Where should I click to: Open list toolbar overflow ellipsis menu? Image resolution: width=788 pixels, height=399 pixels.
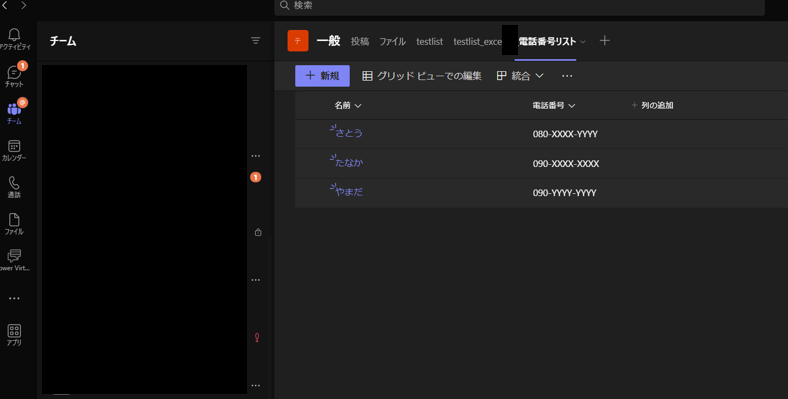(567, 76)
